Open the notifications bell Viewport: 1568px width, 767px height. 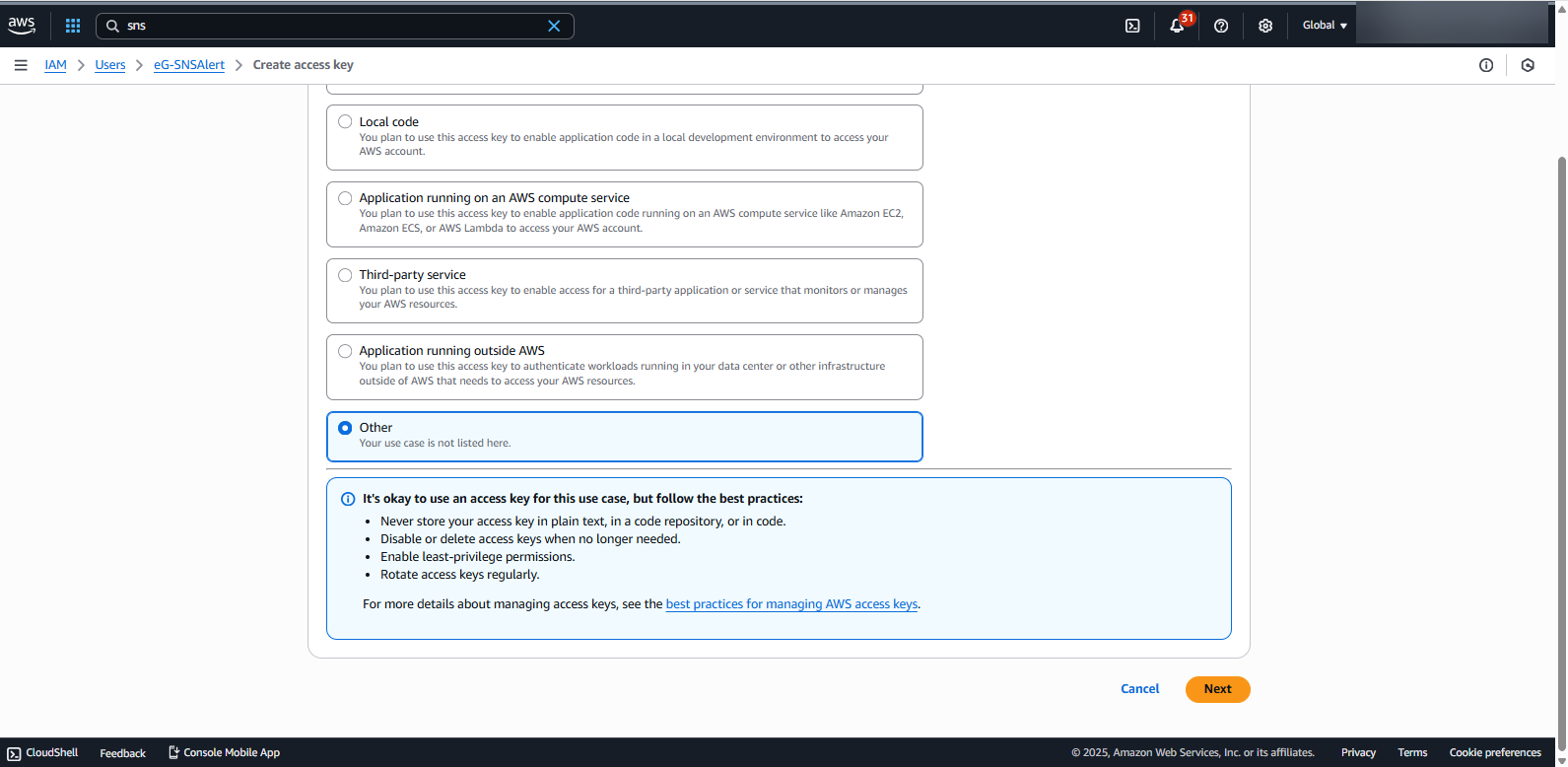(1177, 26)
